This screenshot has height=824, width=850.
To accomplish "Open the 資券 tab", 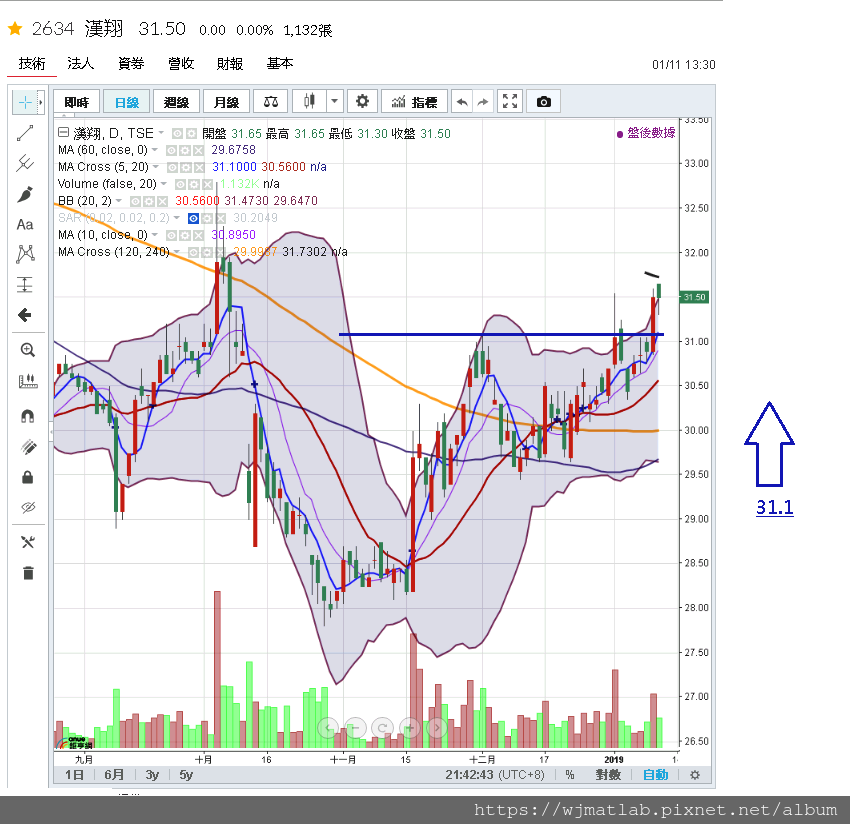I will click(x=131, y=63).
